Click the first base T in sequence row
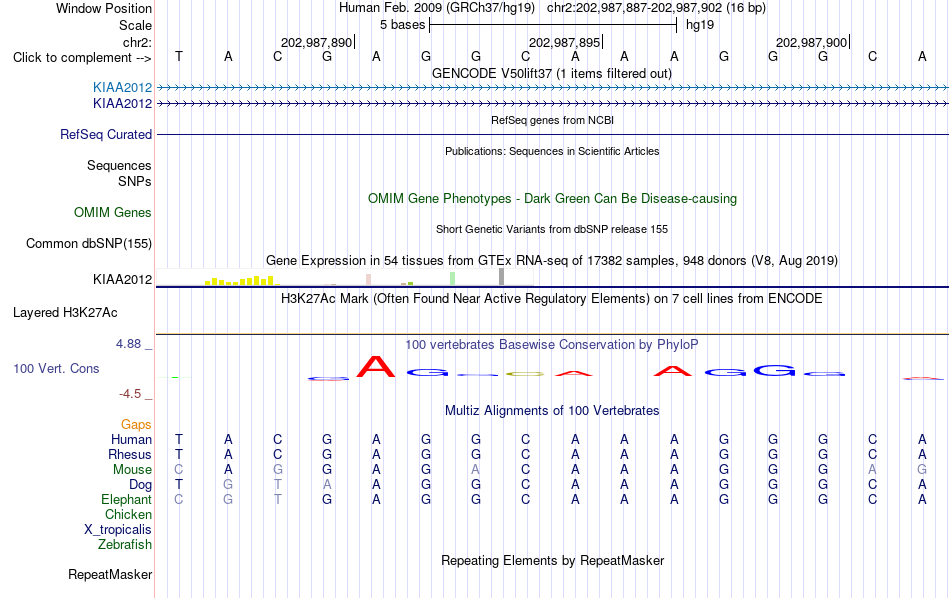Image resolution: width=950 pixels, height=598 pixels. (x=179, y=56)
